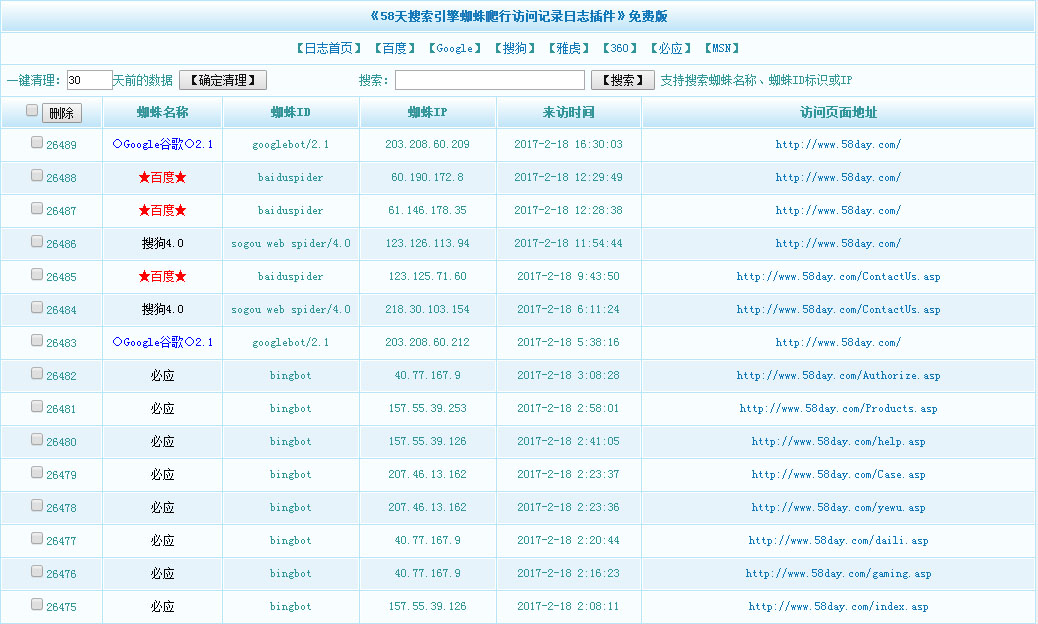Open the 58day.com/ URL in row 26489
This screenshot has height=624, width=1038.
tap(838, 144)
